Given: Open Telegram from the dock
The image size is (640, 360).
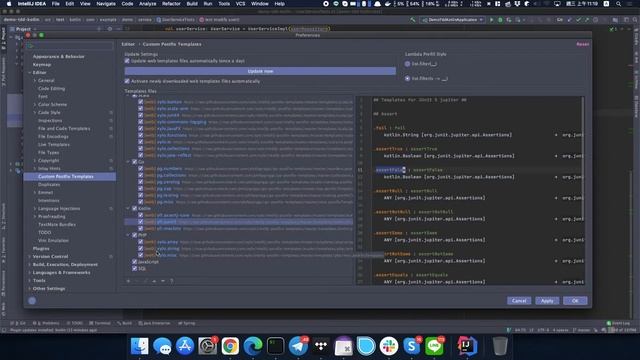Looking at the screenshot, I should coord(298,346).
